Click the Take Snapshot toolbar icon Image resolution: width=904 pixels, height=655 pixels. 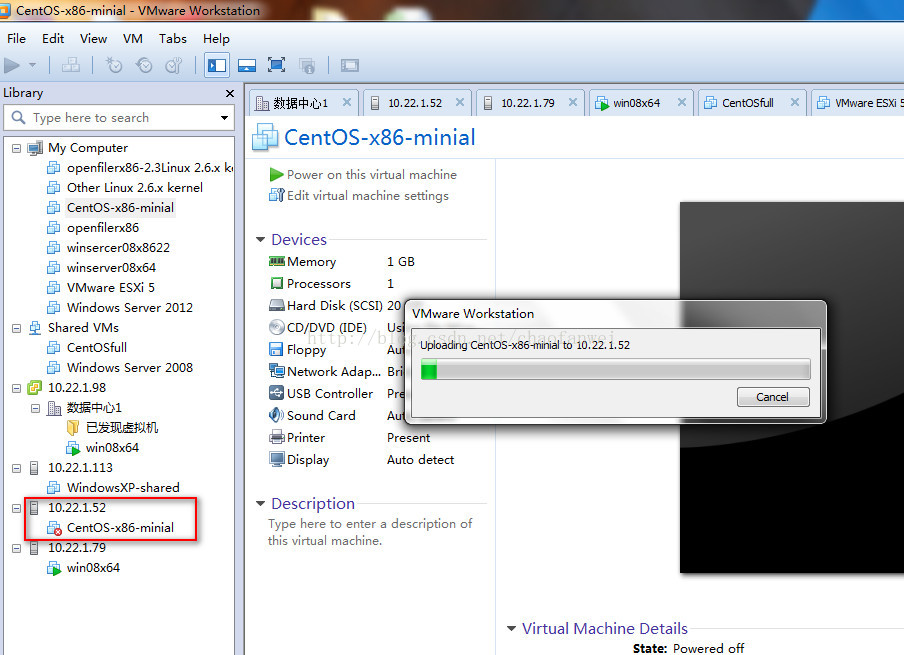[114, 66]
